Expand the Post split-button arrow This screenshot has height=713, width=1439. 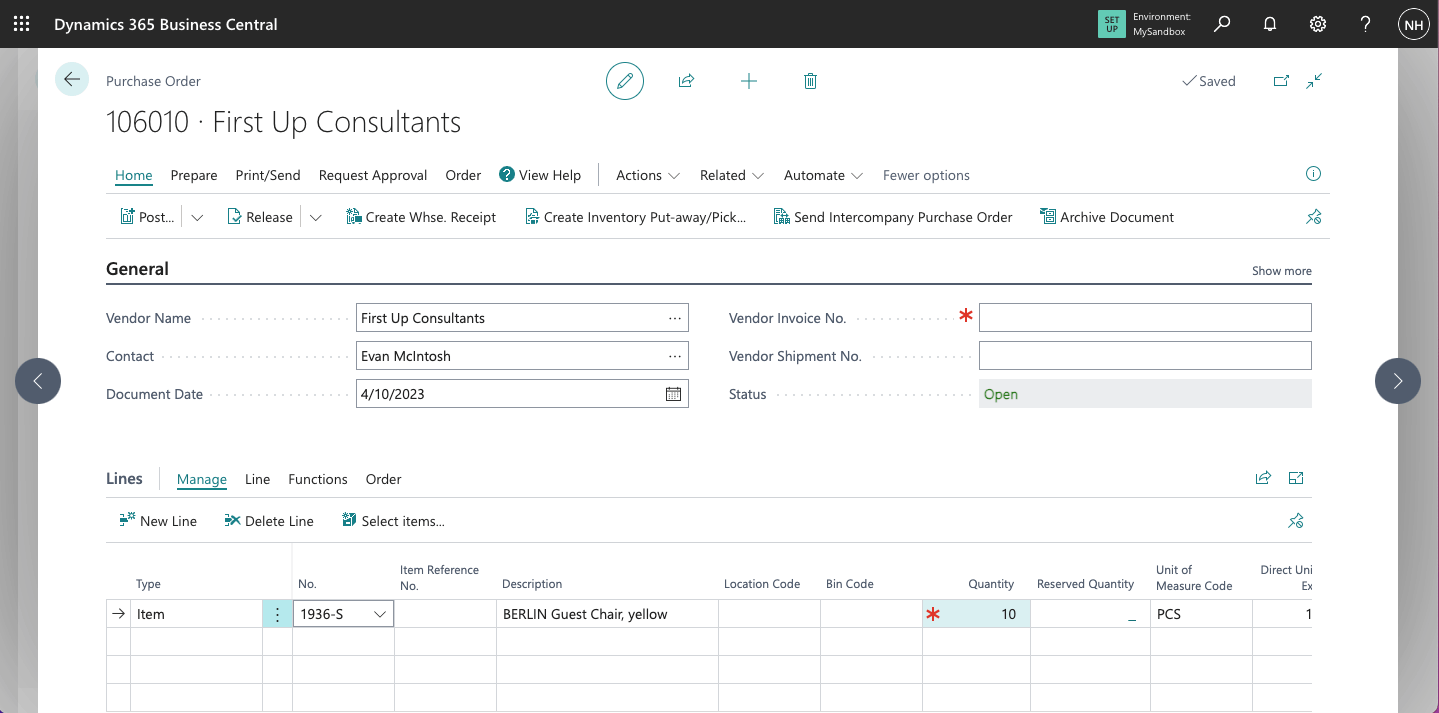[197, 217]
